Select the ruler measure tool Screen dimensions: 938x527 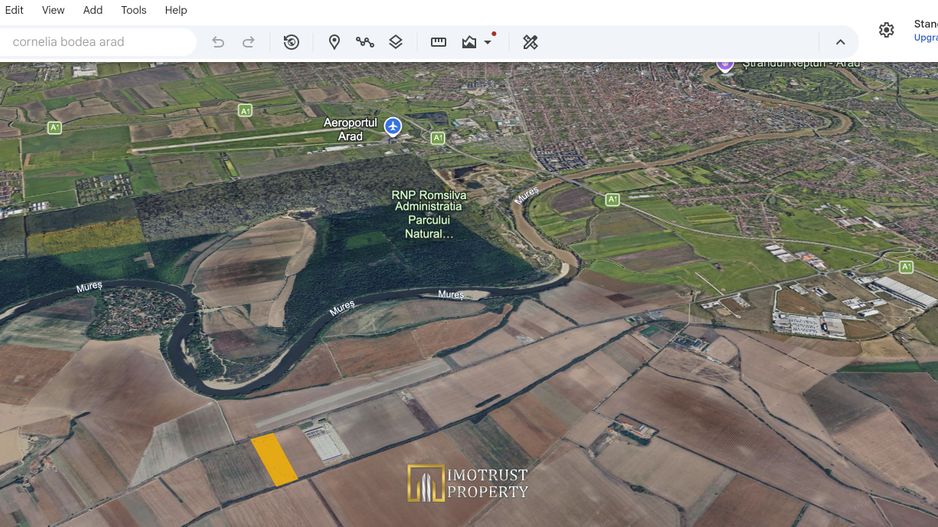pos(438,42)
